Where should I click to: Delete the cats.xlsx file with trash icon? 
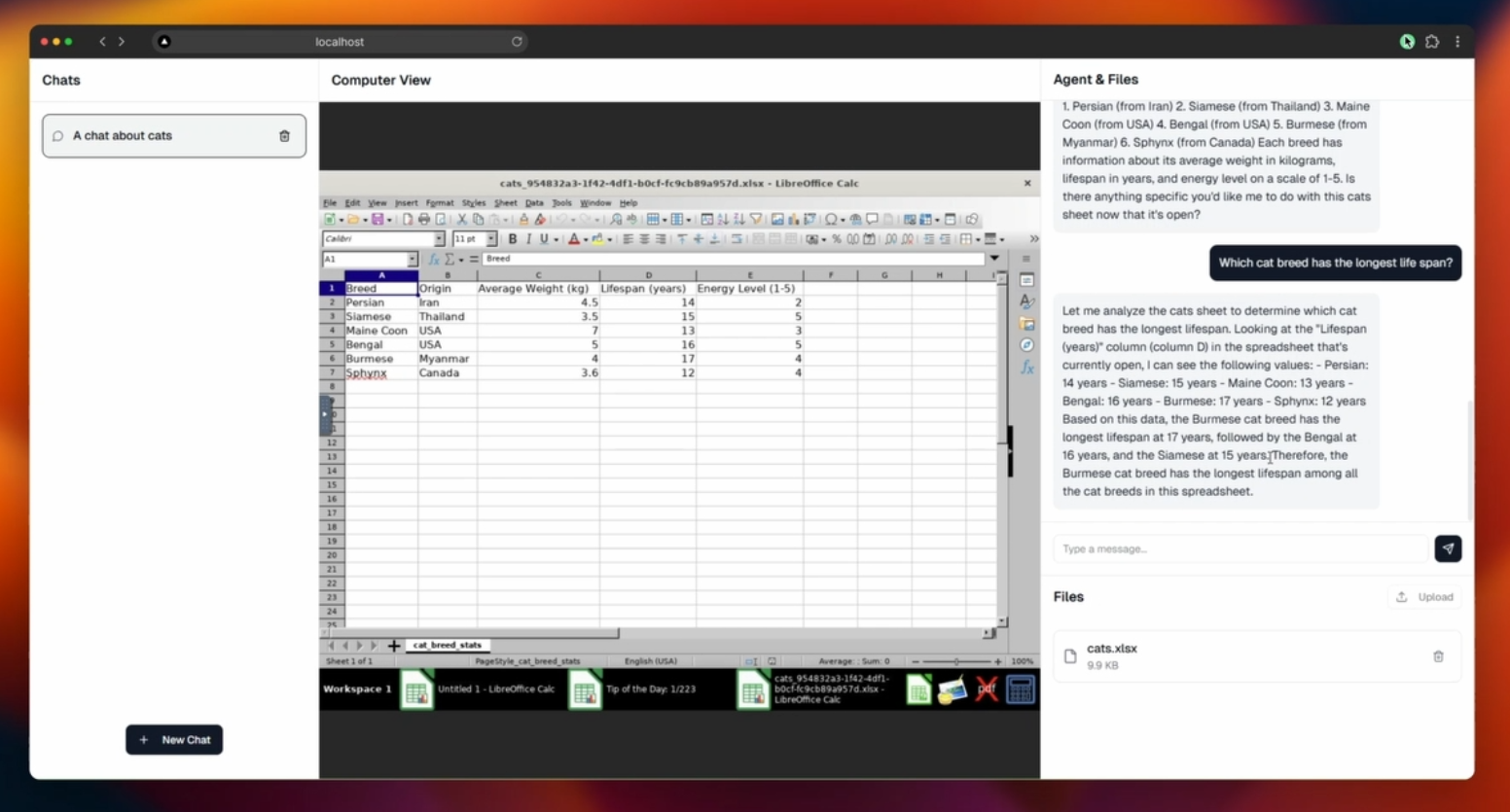point(1438,656)
